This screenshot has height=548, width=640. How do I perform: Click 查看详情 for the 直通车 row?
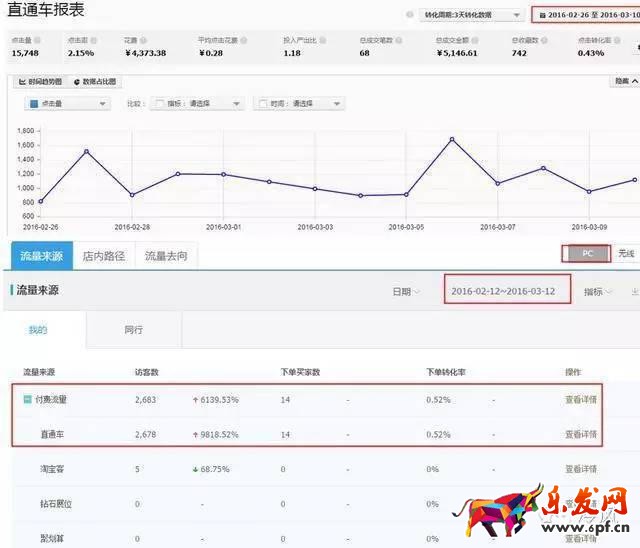[580, 434]
